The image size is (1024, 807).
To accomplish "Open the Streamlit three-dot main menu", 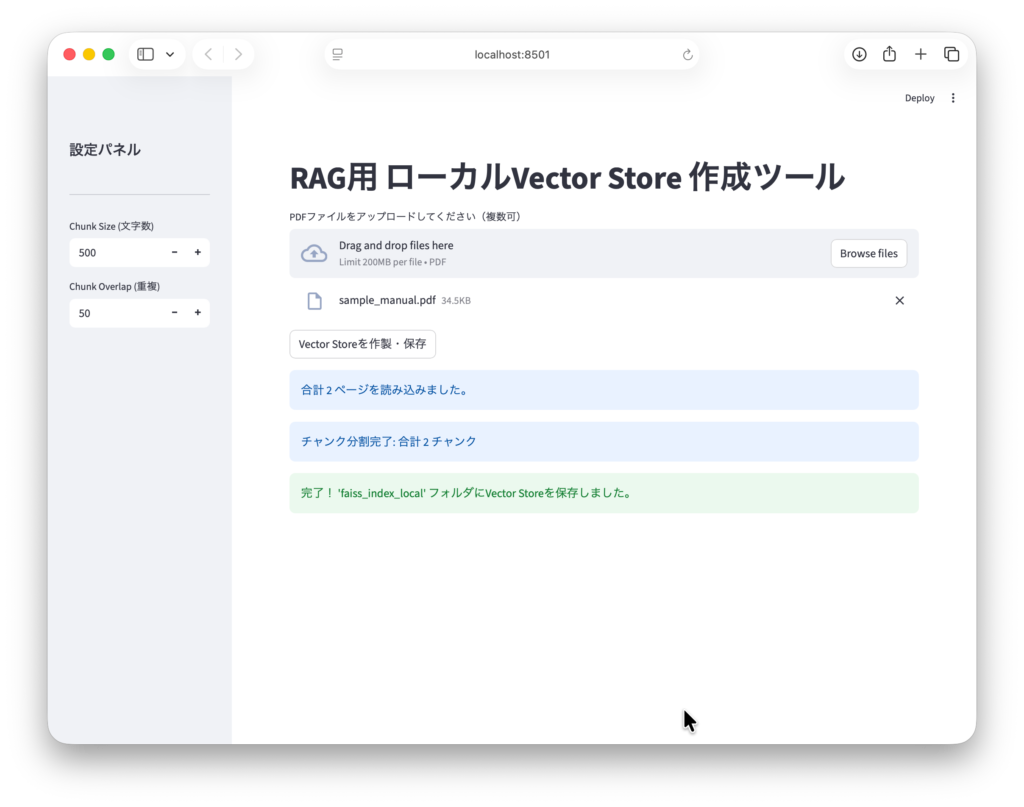I will click(x=953, y=98).
